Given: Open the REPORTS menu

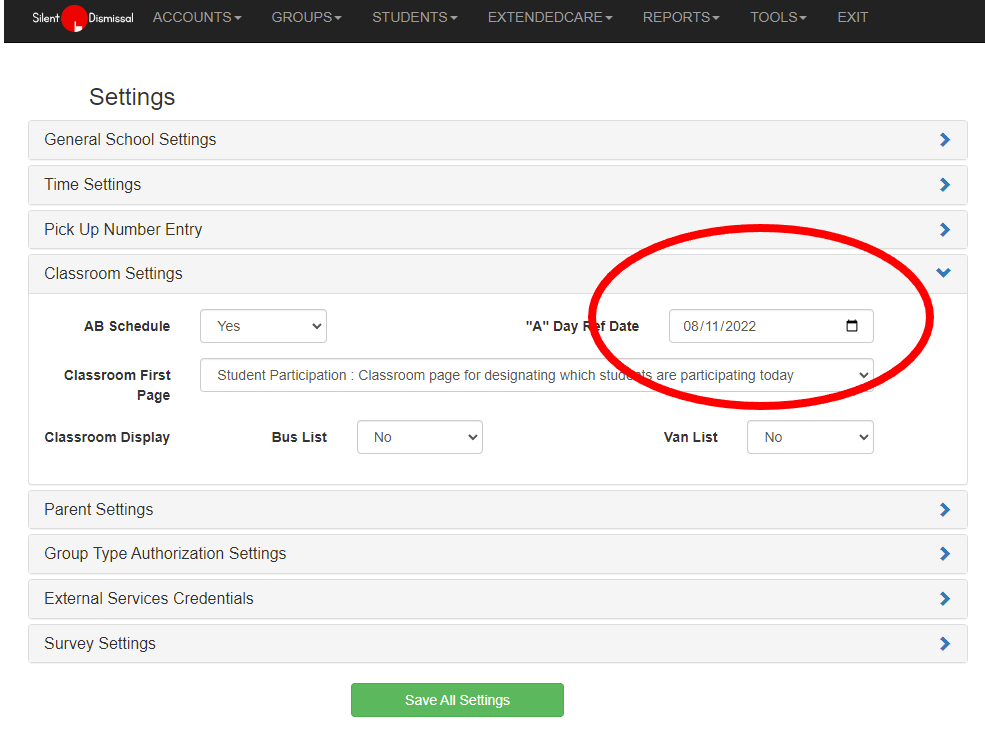Looking at the screenshot, I should click(x=680, y=18).
